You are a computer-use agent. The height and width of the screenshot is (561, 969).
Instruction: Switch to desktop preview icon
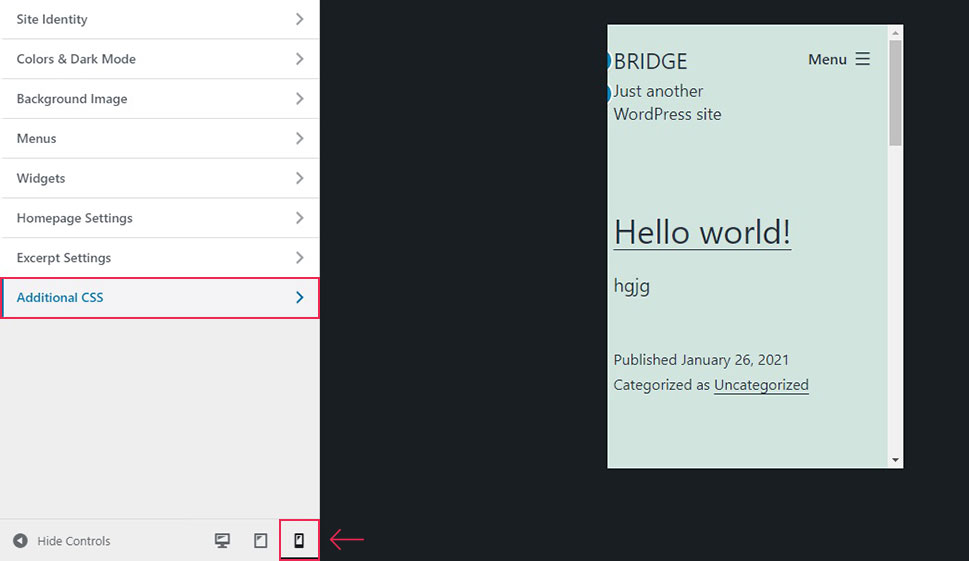click(222, 541)
